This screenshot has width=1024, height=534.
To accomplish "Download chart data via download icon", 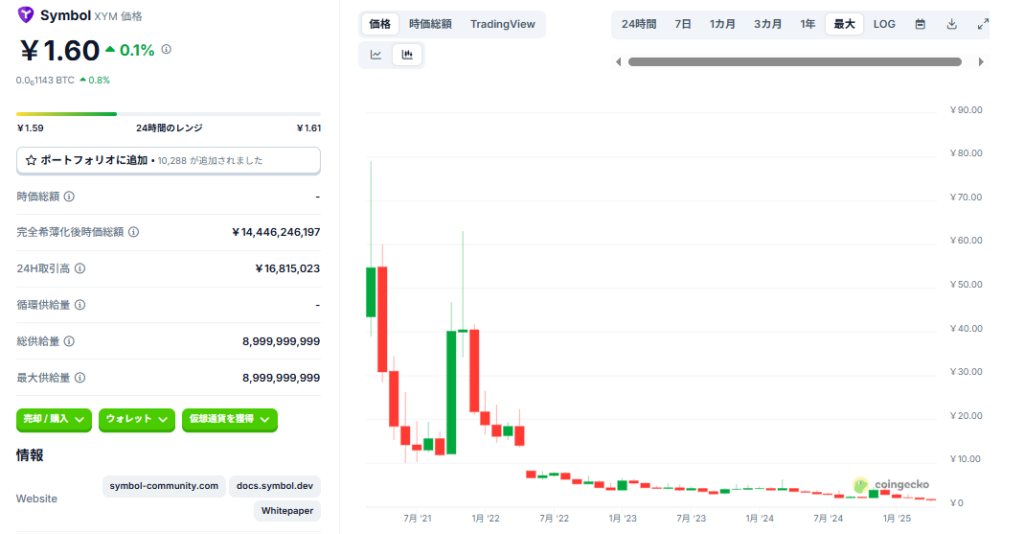I will point(951,24).
